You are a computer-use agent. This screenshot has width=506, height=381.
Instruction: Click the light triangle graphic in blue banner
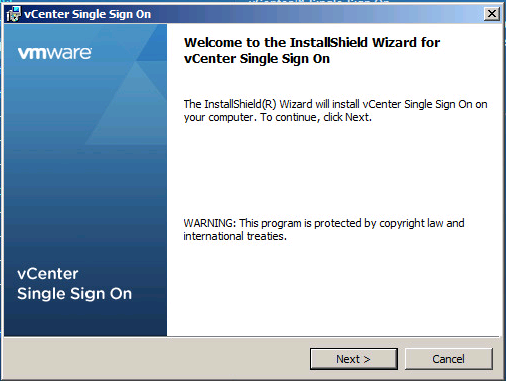[130, 110]
